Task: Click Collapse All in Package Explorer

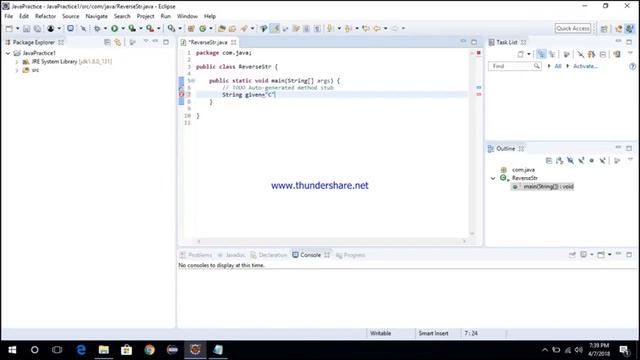Action: click(x=107, y=42)
